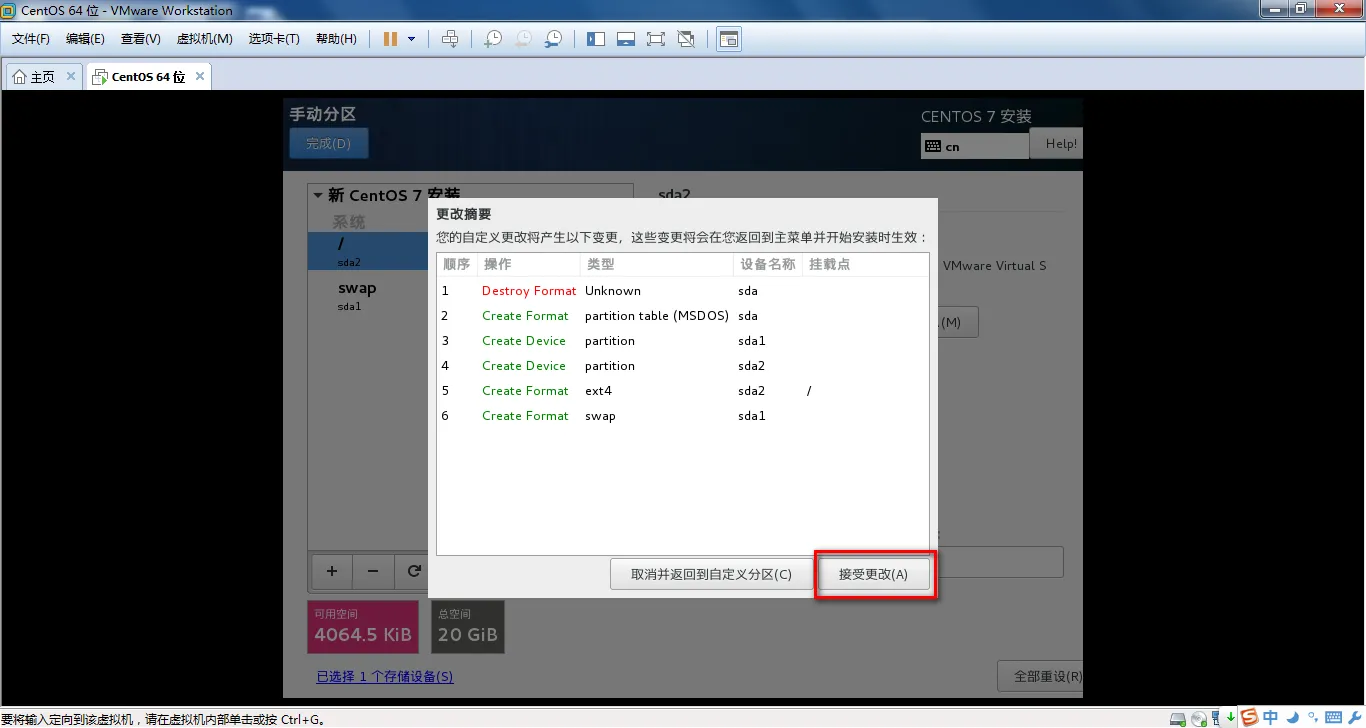Open the 虚拟机(M) menu
The height and width of the screenshot is (728, 1366).
[204, 39]
